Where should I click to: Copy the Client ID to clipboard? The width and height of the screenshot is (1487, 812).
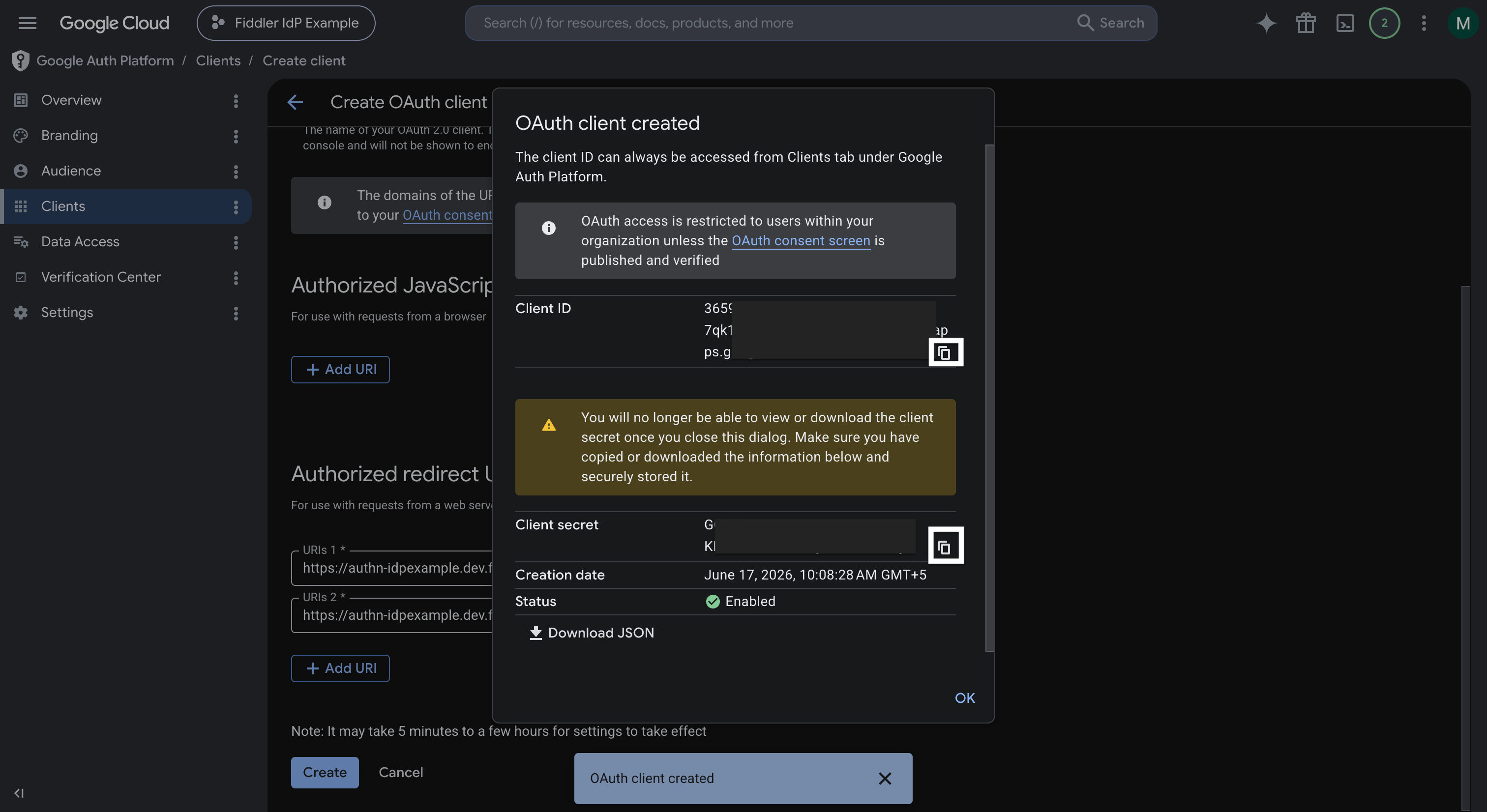(945, 352)
